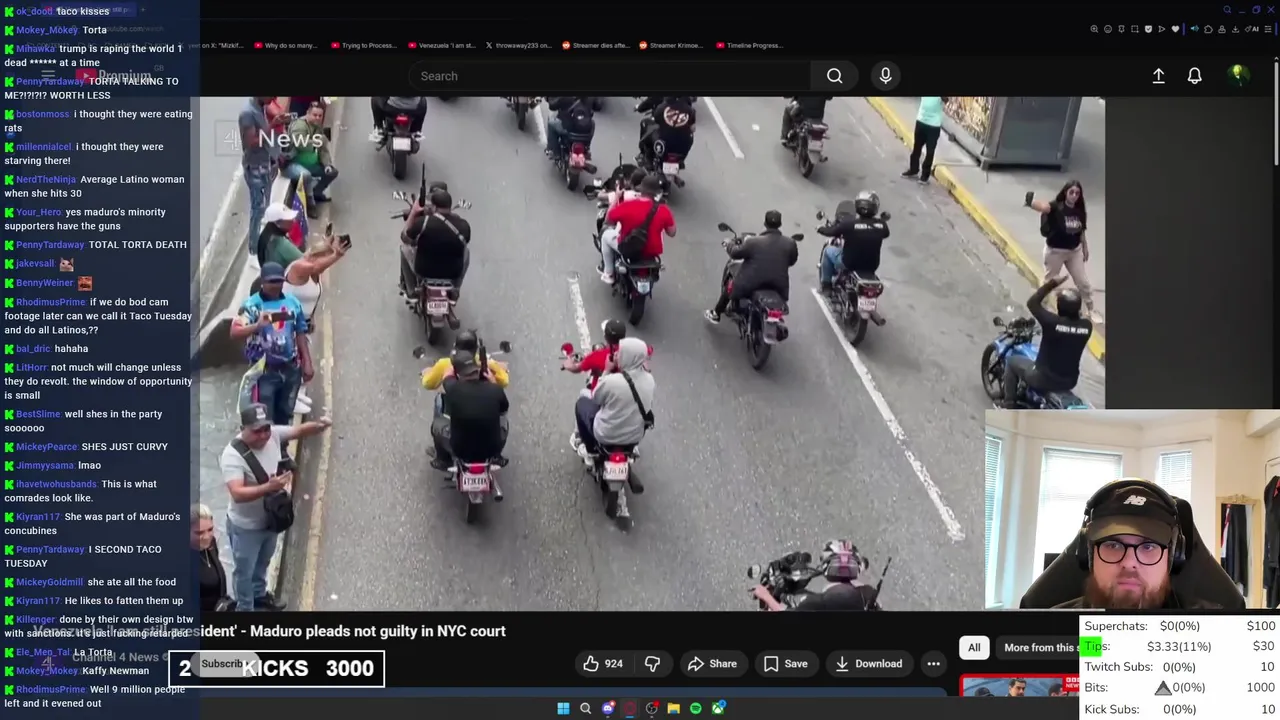Open the account avatar menu
The height and width of the screenshot is (720, 1280).
(1238, 75)
